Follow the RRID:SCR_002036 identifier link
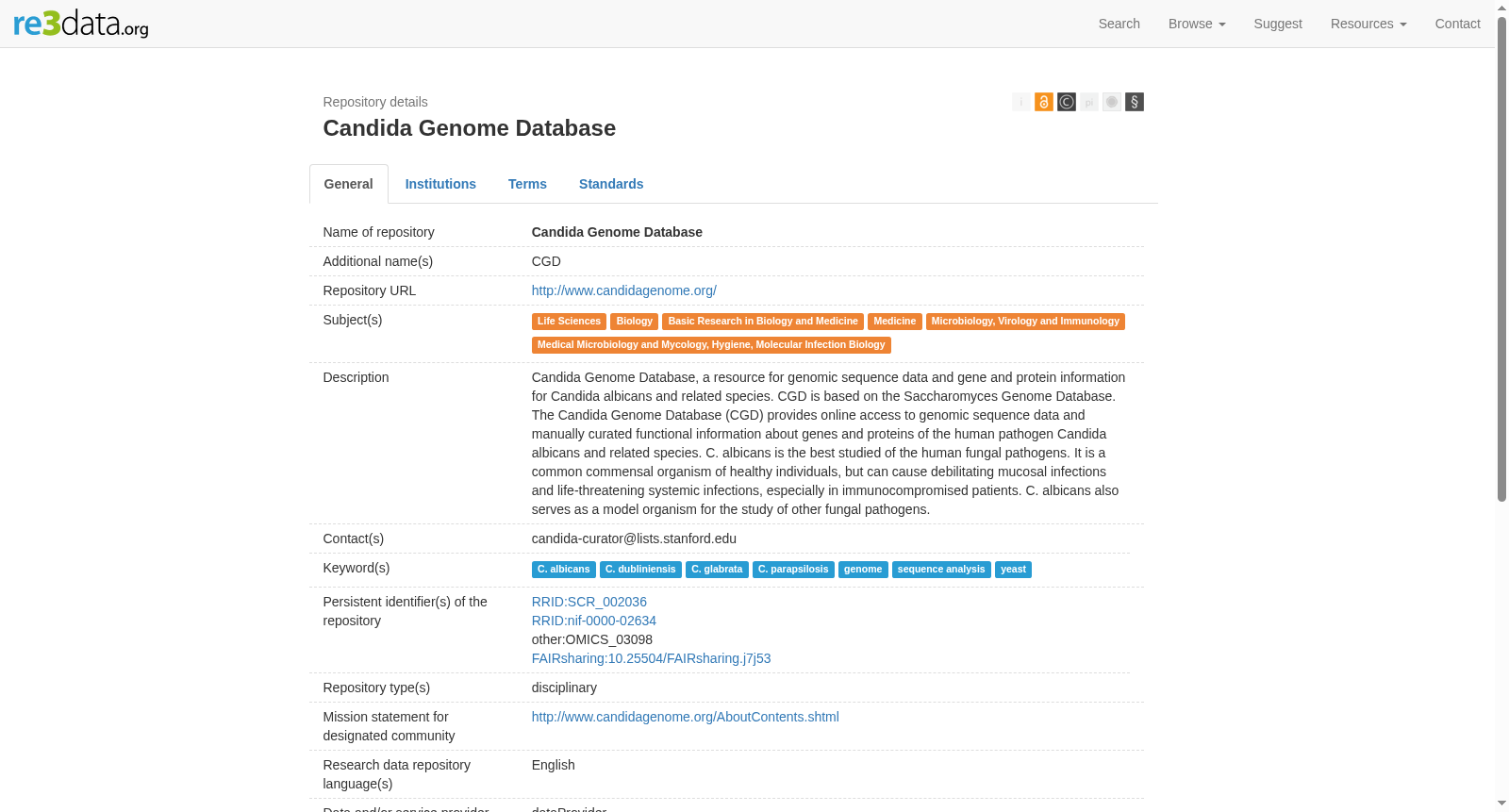 (589, 602)
